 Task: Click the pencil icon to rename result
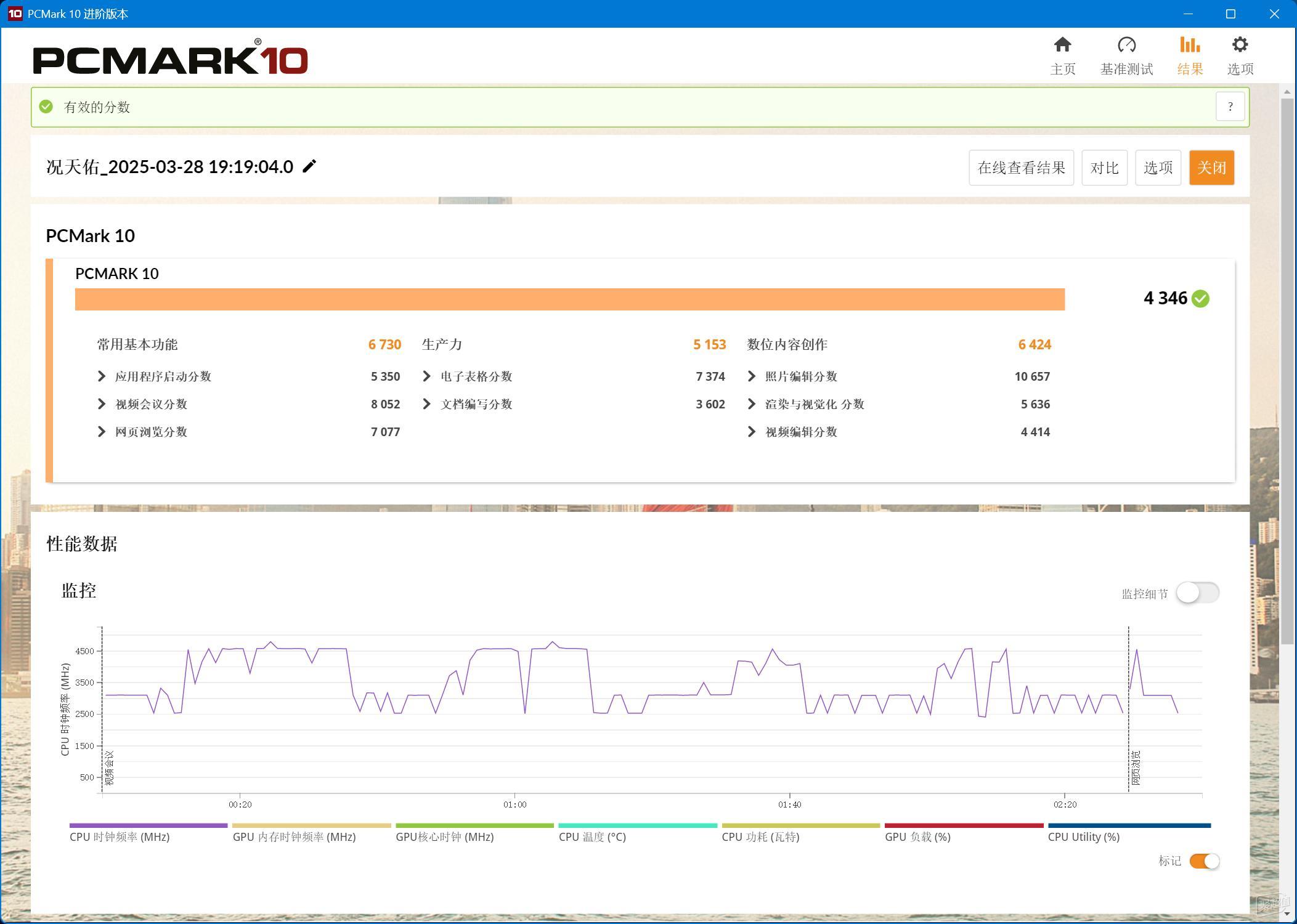tap(309, 166)
